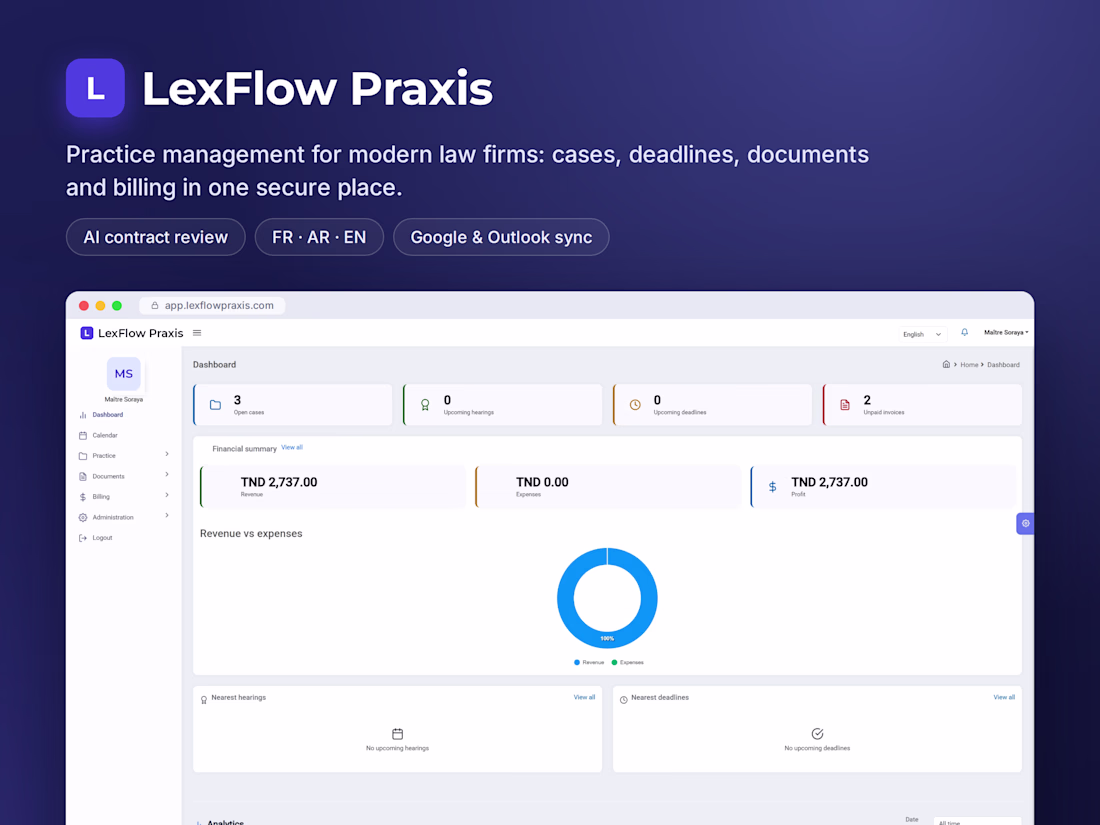Viewport: 1100px width, 825px height.
Task: Click the calendar icon above No upcoming hearings
Action: pos(397,734)
